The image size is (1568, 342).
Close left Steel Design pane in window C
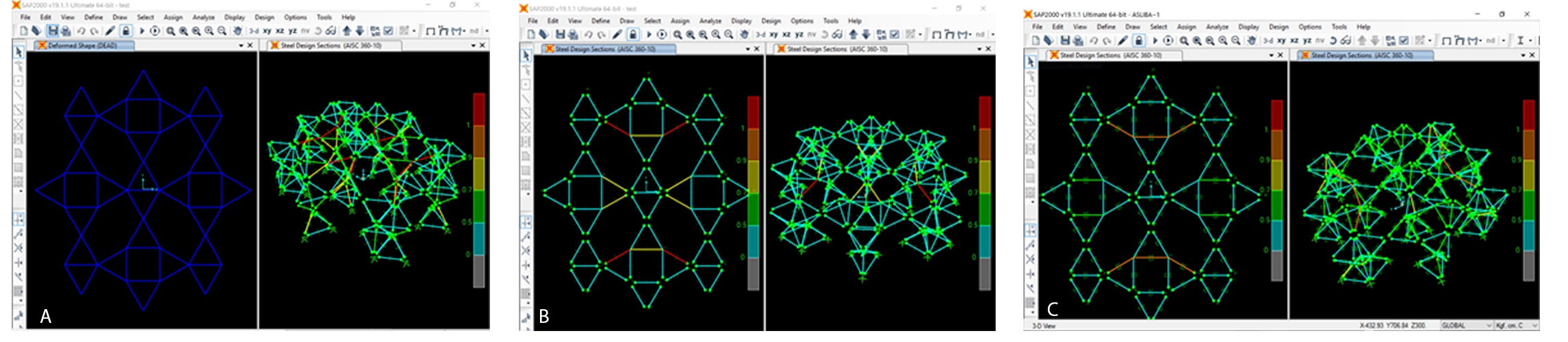click(x=1280, y=55)
